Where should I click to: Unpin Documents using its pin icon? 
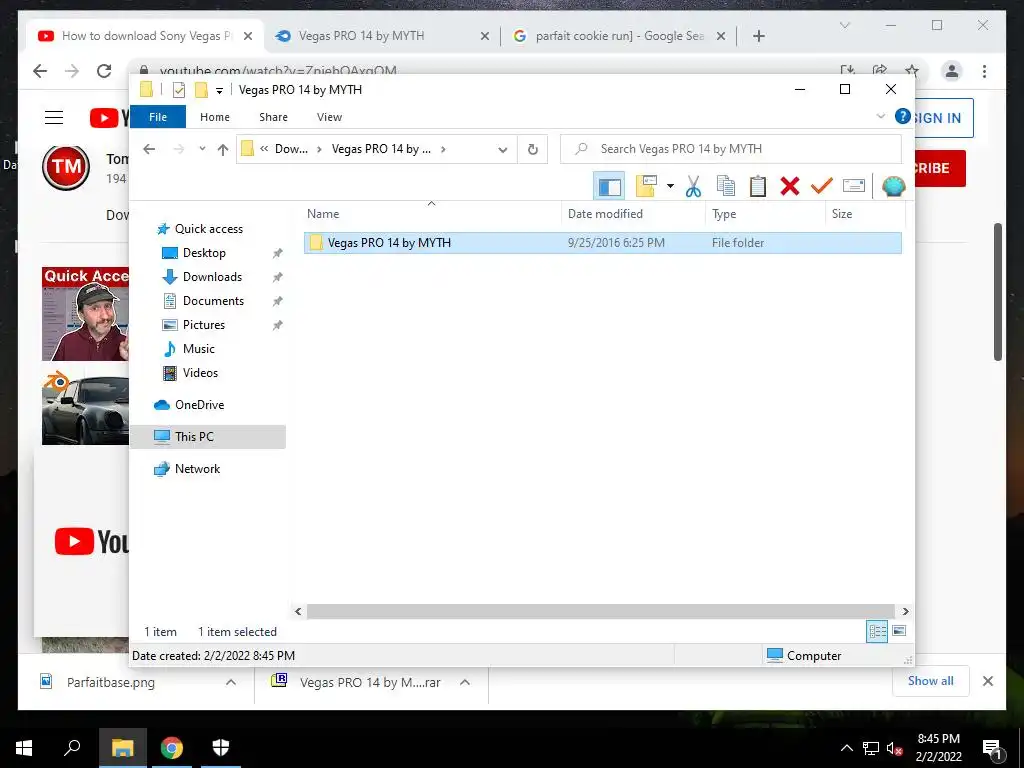(278, 301)
